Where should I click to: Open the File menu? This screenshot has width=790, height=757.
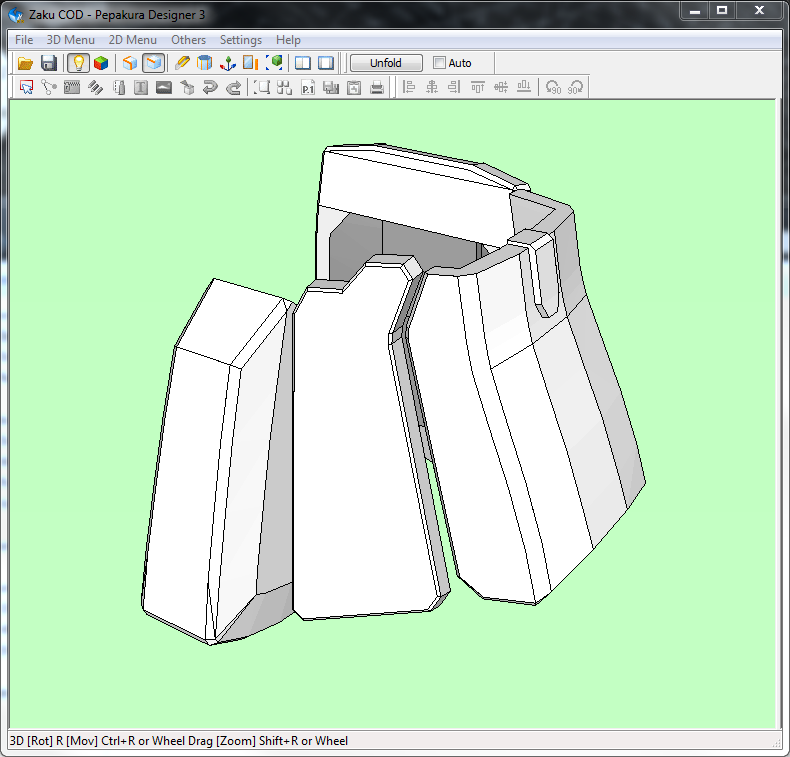(x=24, y=40)
